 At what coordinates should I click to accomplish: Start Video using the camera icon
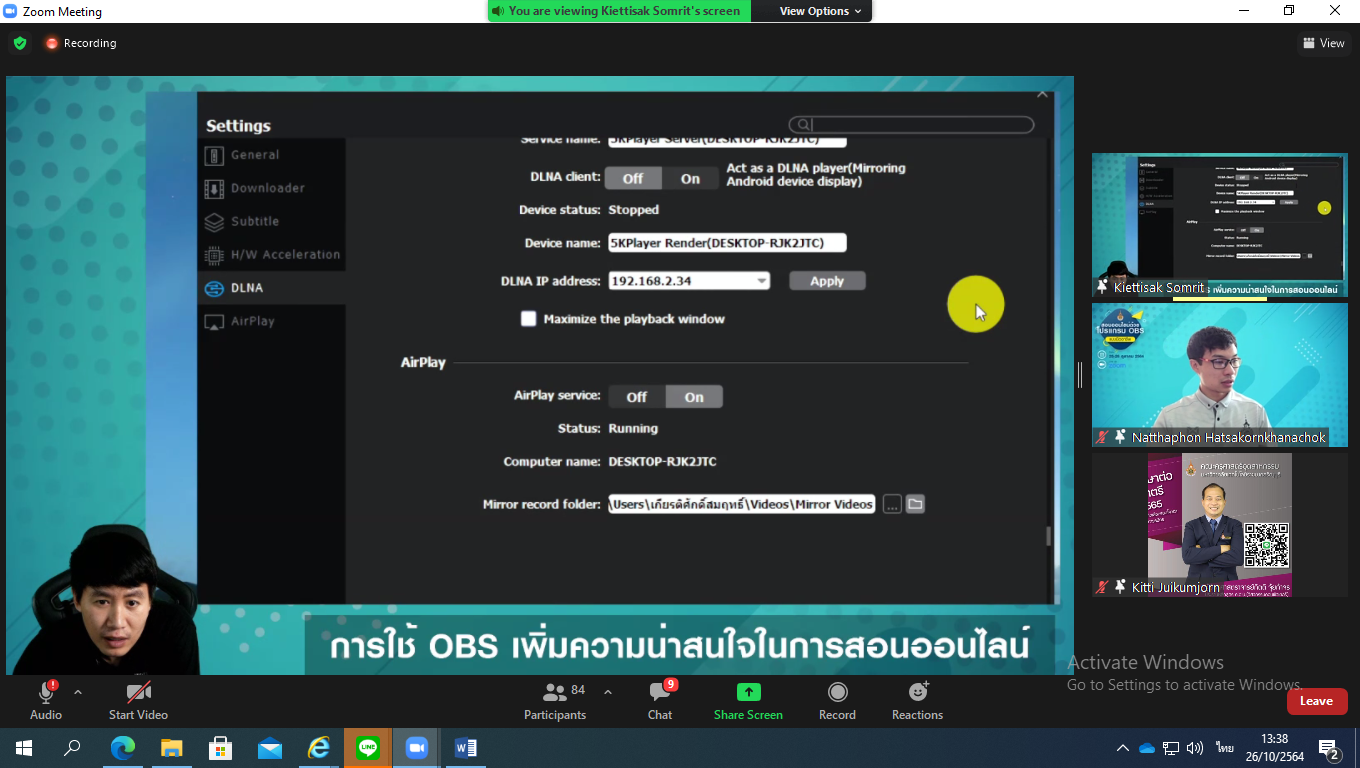(138, 692)
